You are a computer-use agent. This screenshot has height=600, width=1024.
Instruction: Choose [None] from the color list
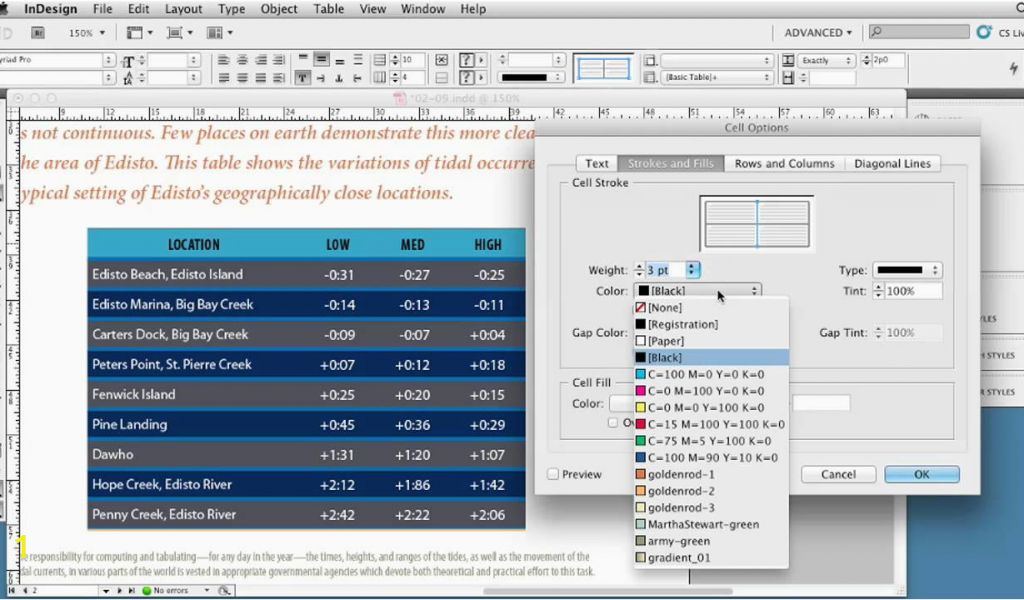click(x=711, y=308)
